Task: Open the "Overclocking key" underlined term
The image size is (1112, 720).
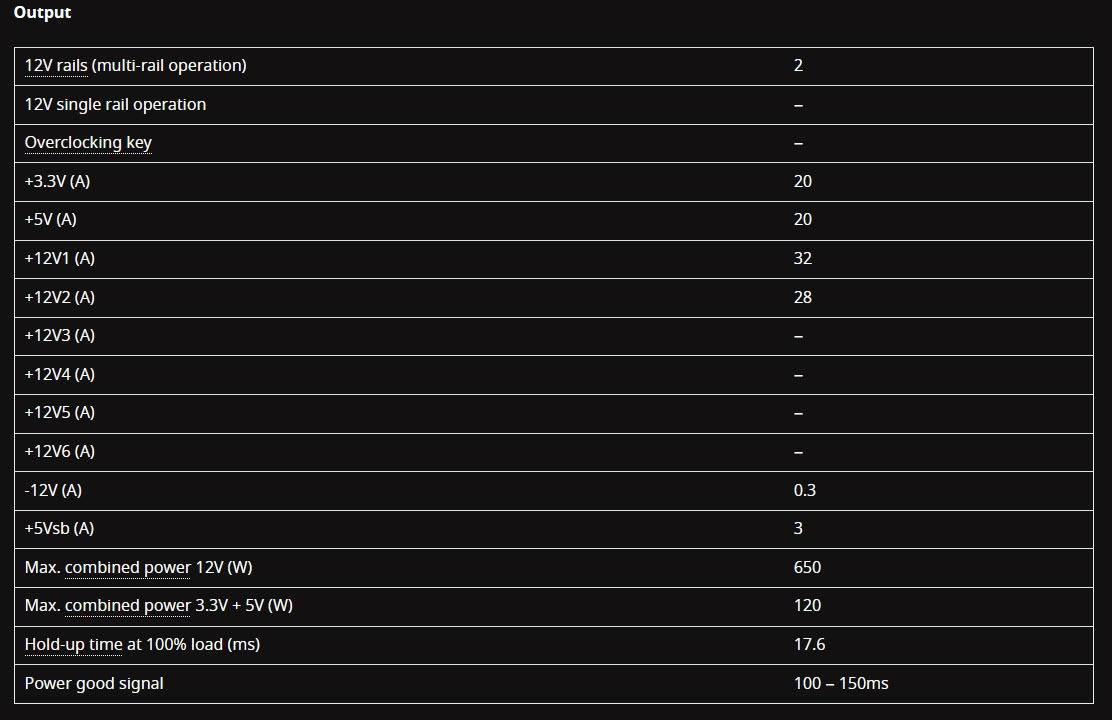Action: (88, 143)
